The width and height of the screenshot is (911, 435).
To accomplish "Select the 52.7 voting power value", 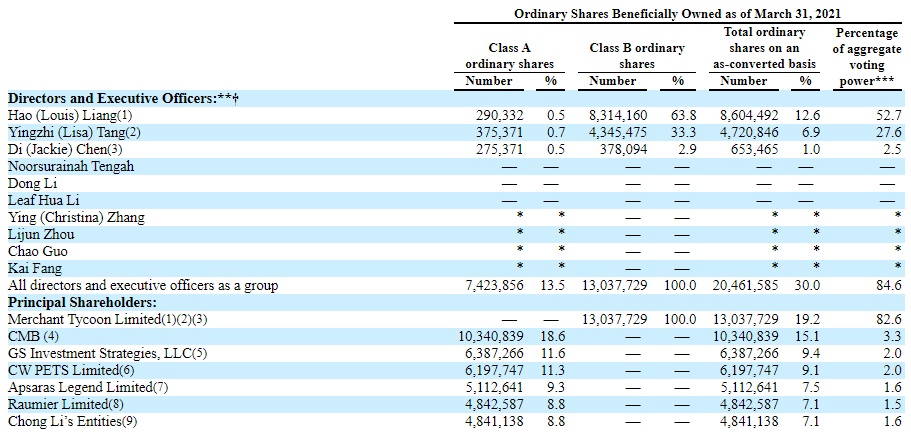I will pyautogui.click(x=889, y=115).
